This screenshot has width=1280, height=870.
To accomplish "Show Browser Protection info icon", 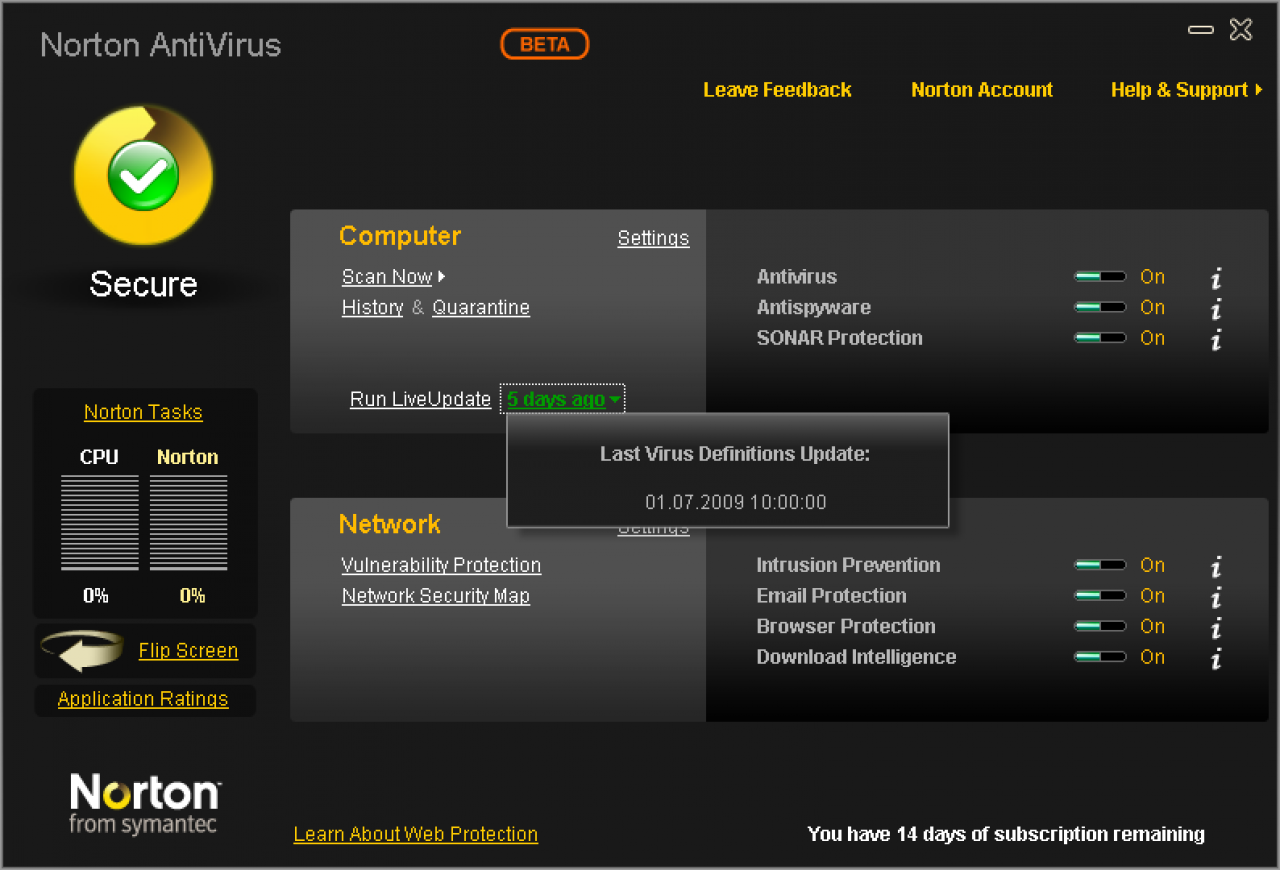I will pyautogui.click(x=1216, y=629).
